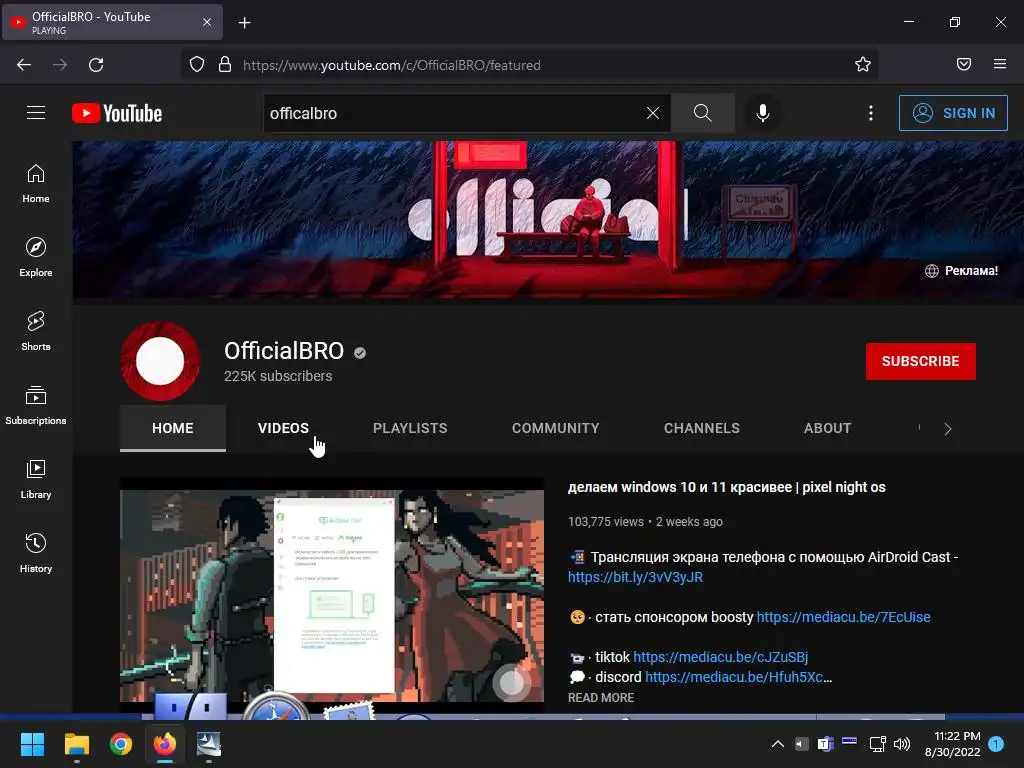Image resolution: width=1024 pixels, height=768 pixels.
Task: Go to Home in the sidebar
Action: 36,184
